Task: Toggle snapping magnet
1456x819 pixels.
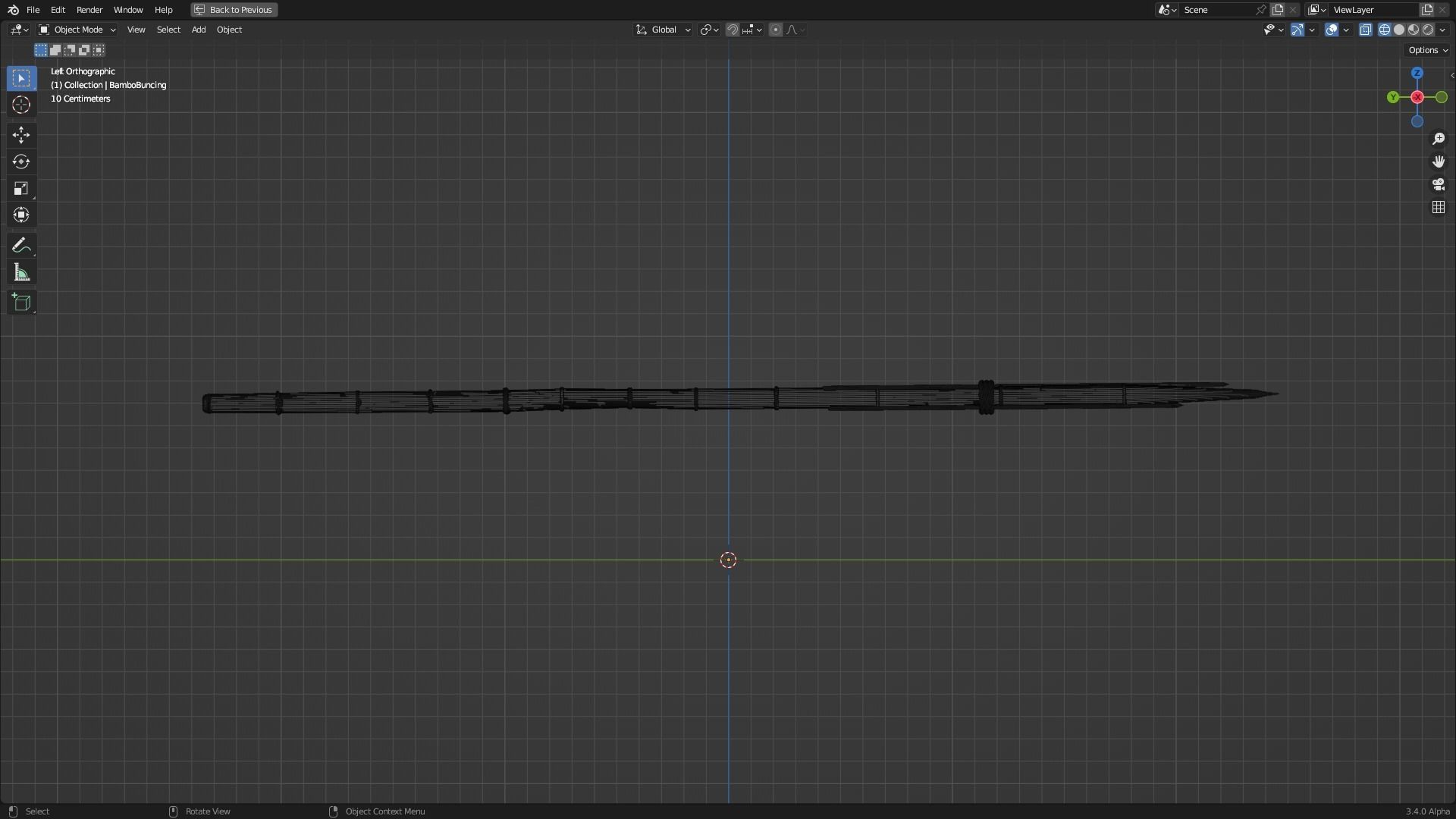Action: coord(733,30)
